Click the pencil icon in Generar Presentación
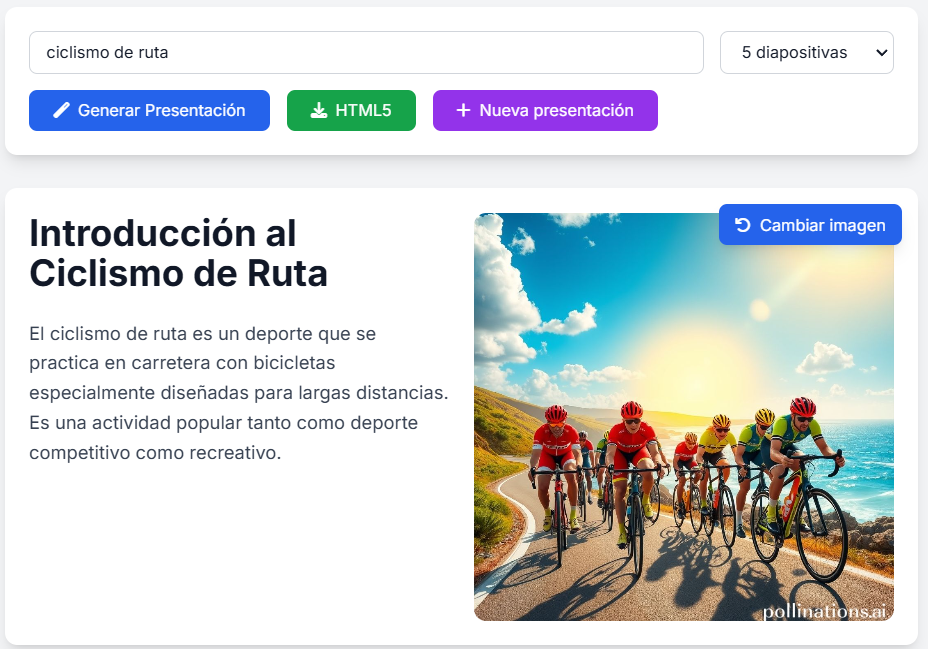This screenshot has height=649, width=928. point(61,111)
